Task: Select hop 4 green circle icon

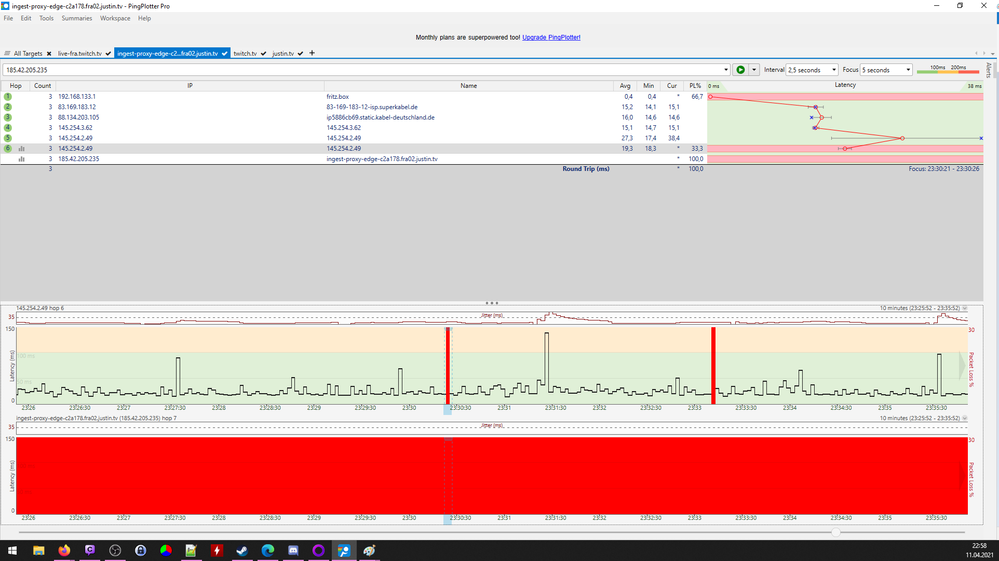Action: (8, 127)
